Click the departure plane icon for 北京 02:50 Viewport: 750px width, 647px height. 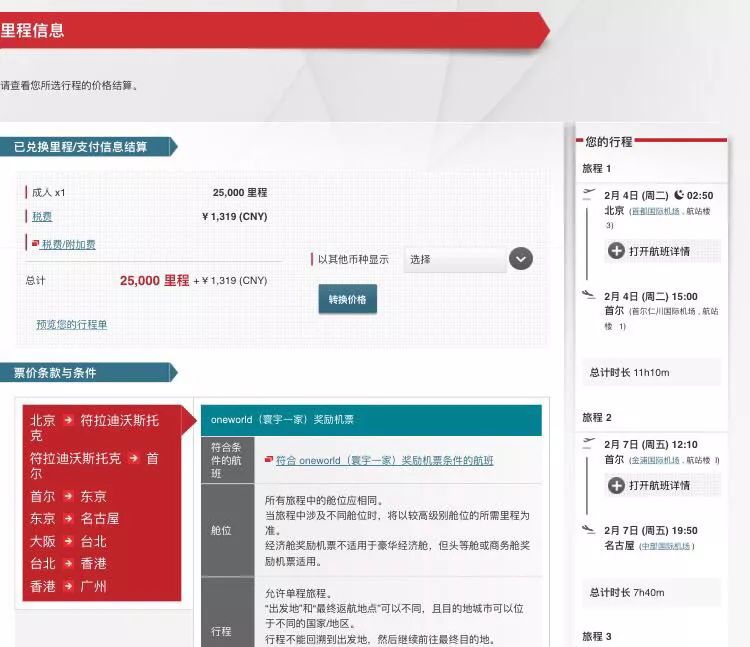(589, 194)
